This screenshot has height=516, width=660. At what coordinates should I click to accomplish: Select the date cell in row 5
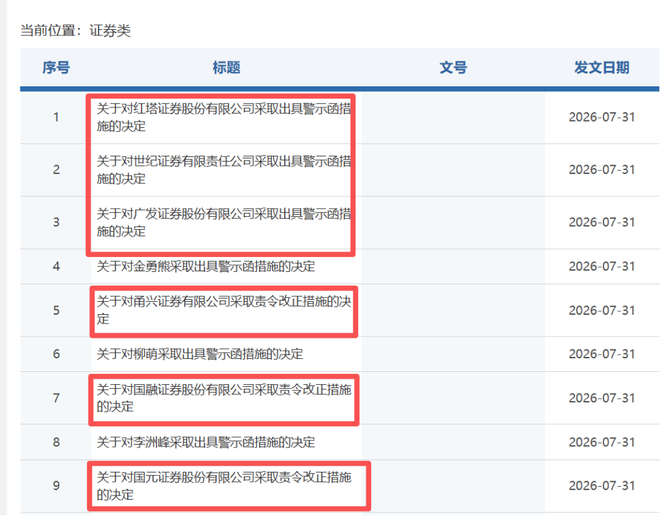(x=601, y=311)
